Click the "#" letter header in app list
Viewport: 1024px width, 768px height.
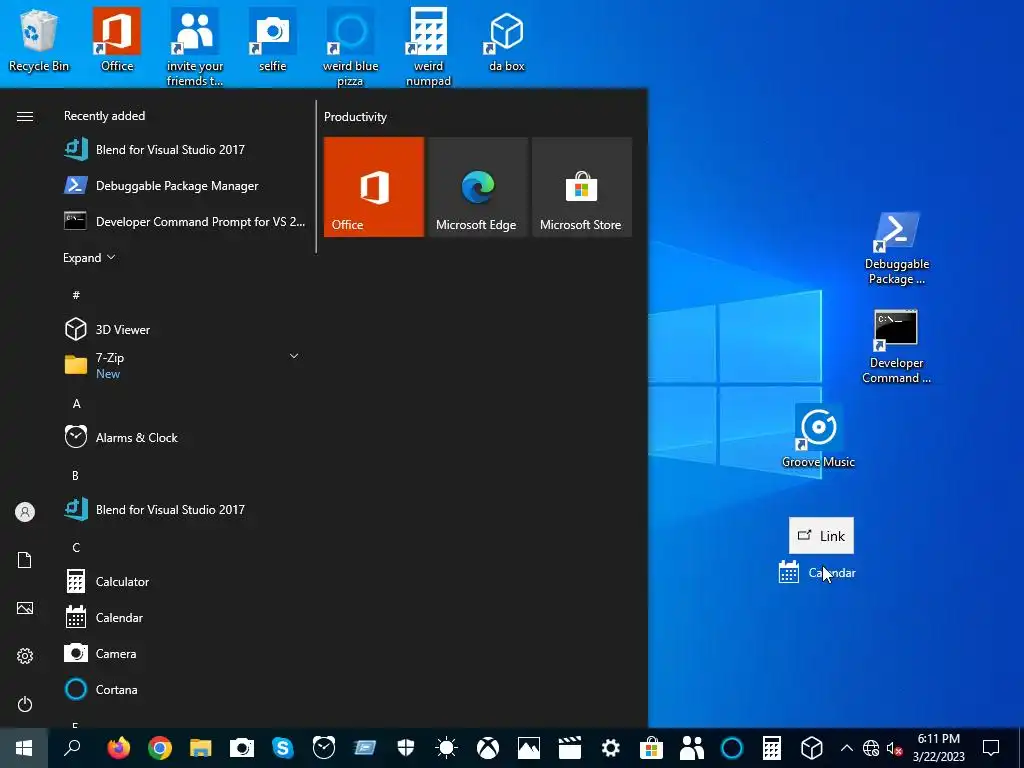(76, 295)
